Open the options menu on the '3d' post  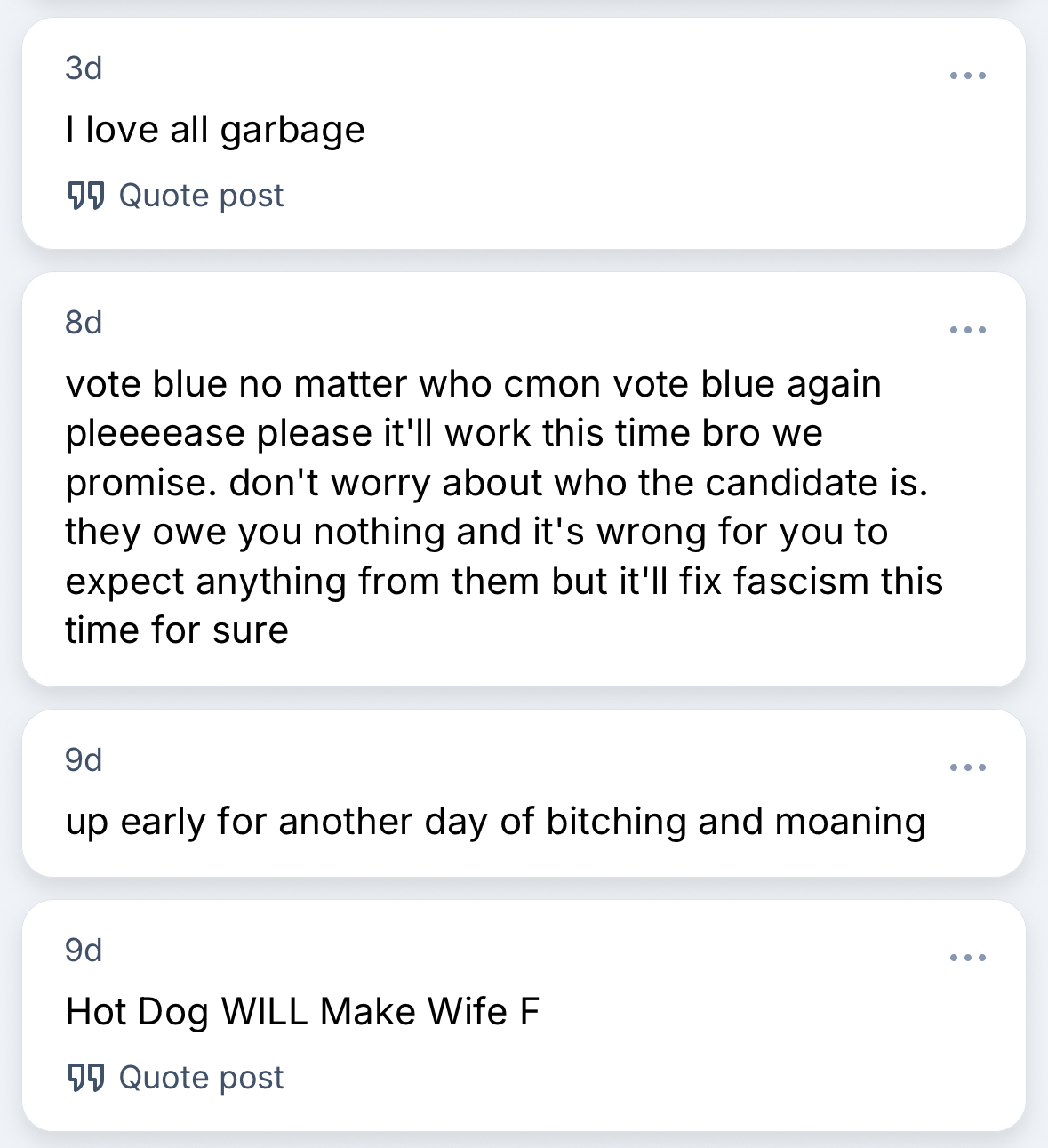coord(967,76)
